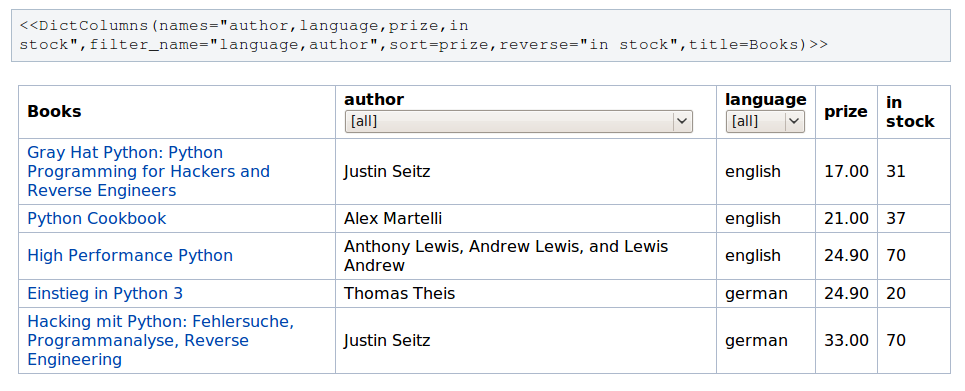Open the language filter dropdown
Viewport: 965px width, 391px height.
(x=765, y=122)
